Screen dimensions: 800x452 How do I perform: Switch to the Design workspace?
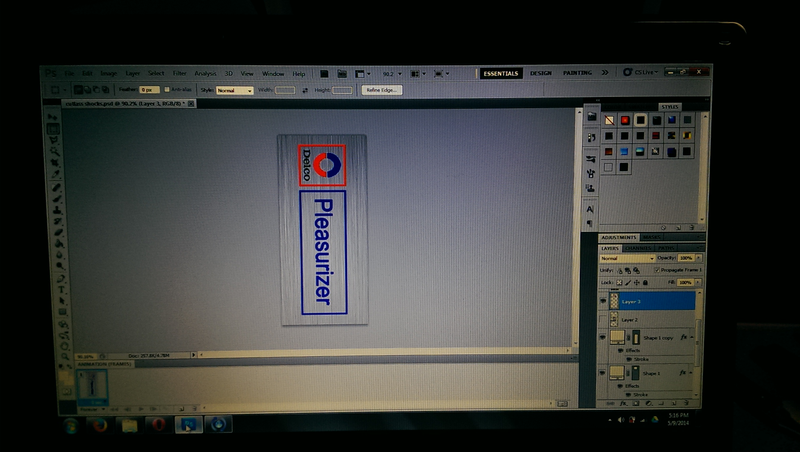pos(541,73)
